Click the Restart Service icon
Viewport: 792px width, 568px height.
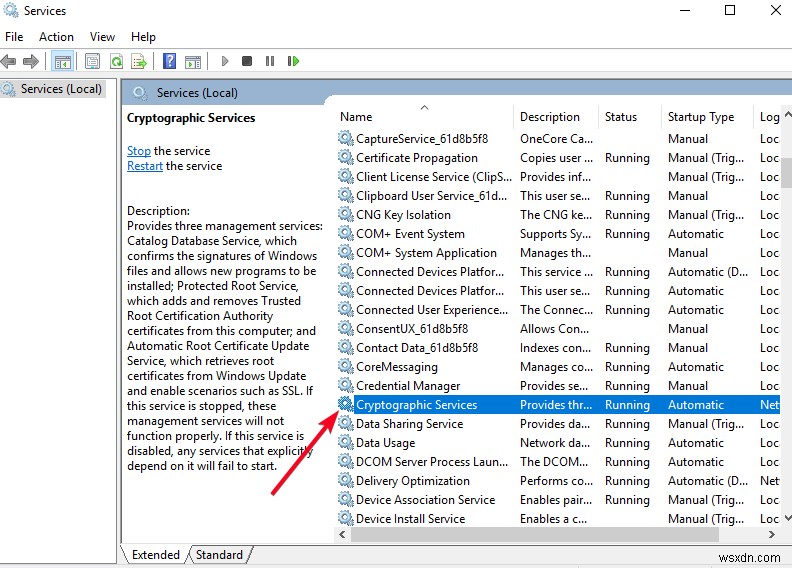(293, 62)
